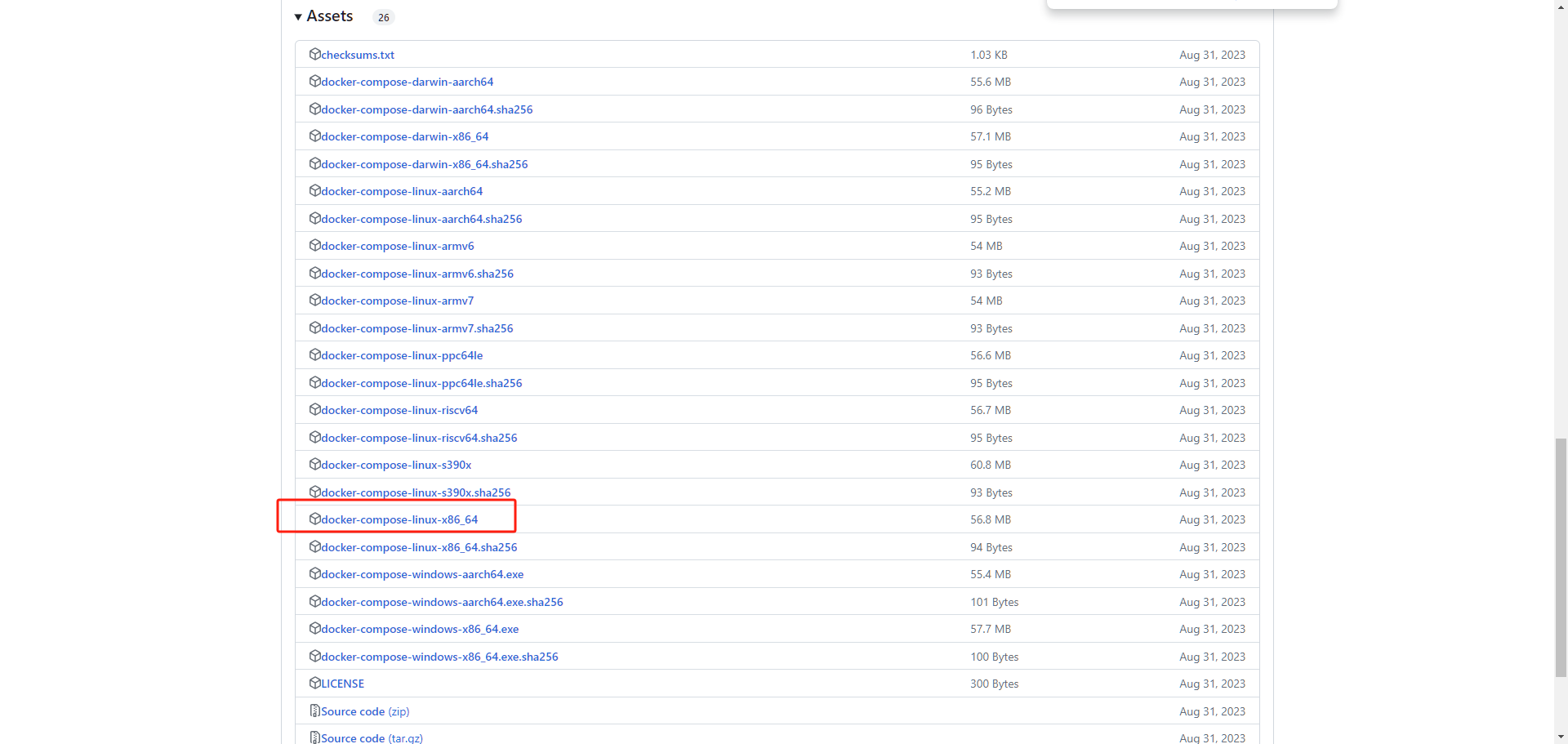The image size is (1568, 744).
Task: Click the package icon beside LICENSE
Action: coord(314,684)
